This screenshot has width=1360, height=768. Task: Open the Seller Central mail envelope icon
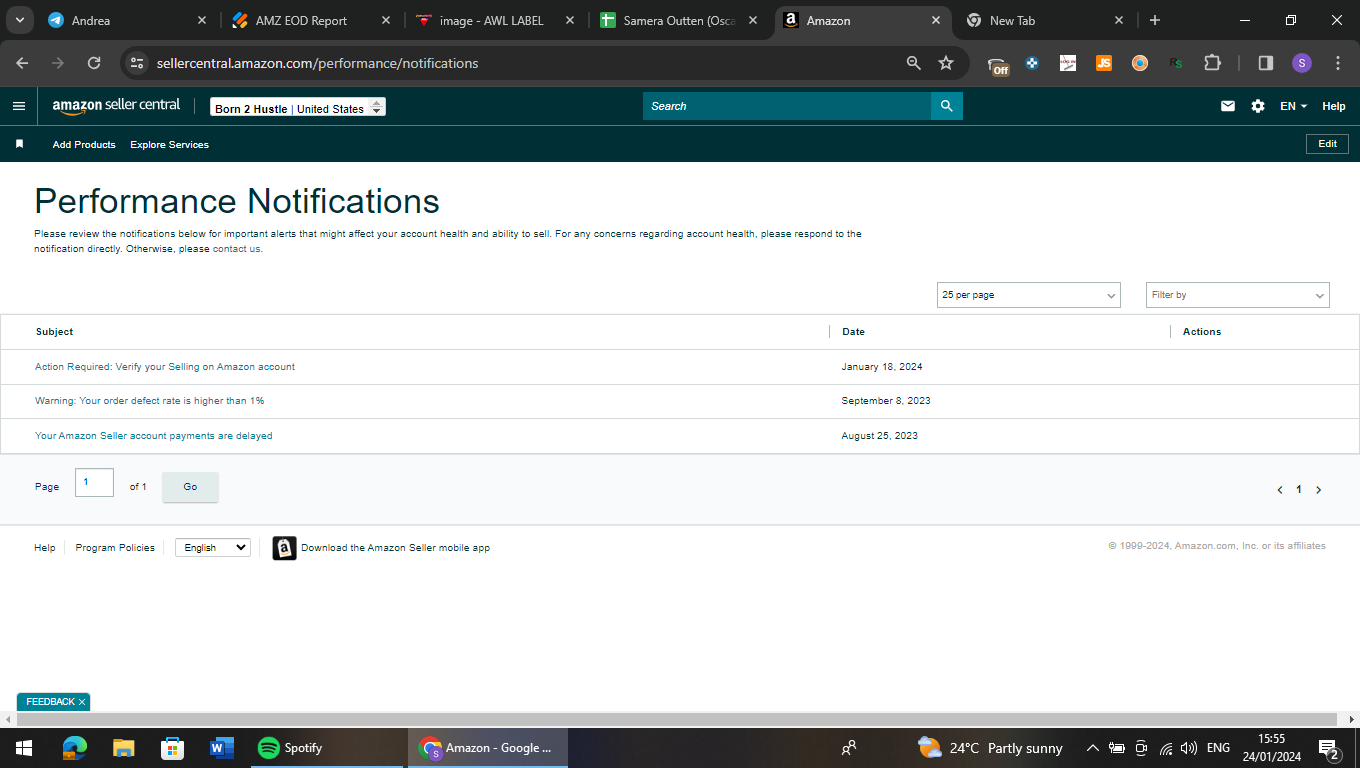[x=1228, y=106]
